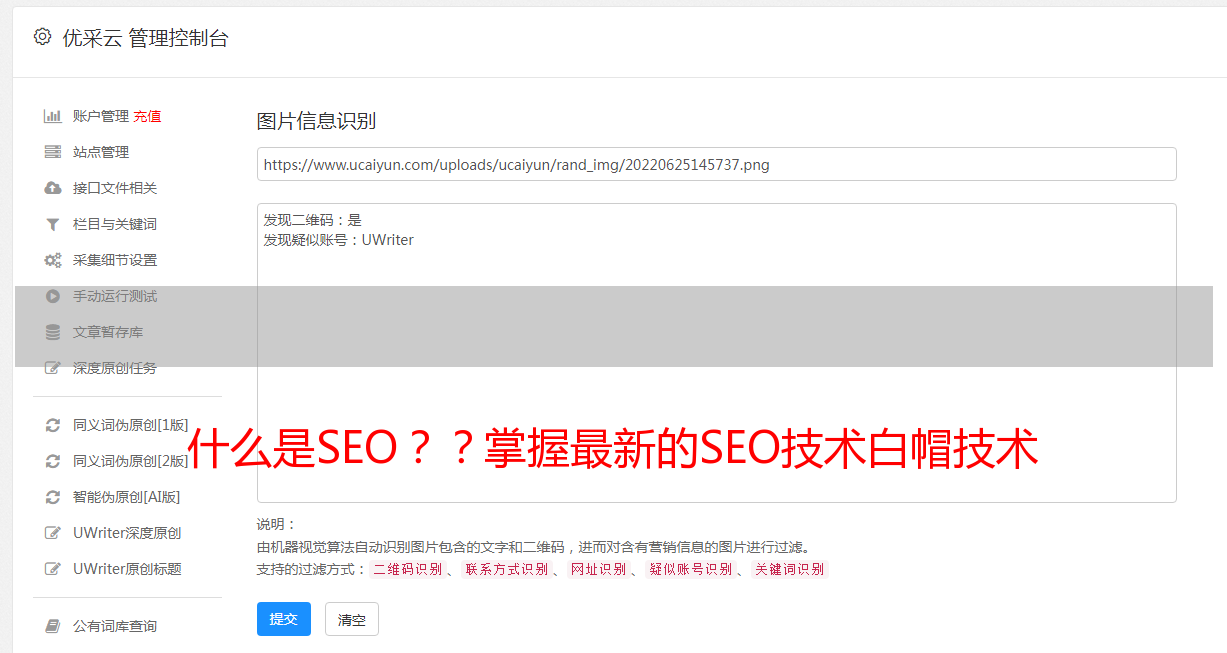Click the book icon for 公有词库查询
1227x653 pixels.
(53, 626)
